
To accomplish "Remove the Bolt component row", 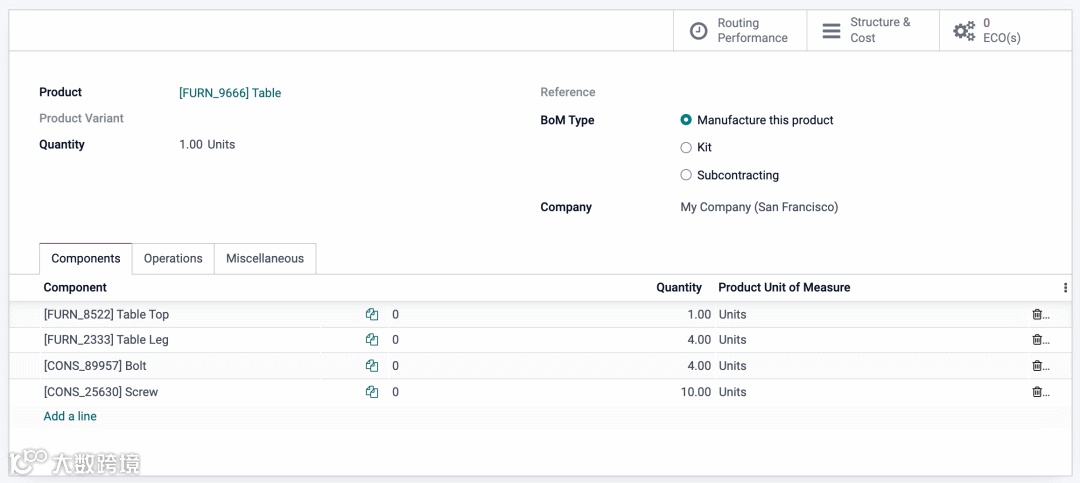I will point(1038,366).
